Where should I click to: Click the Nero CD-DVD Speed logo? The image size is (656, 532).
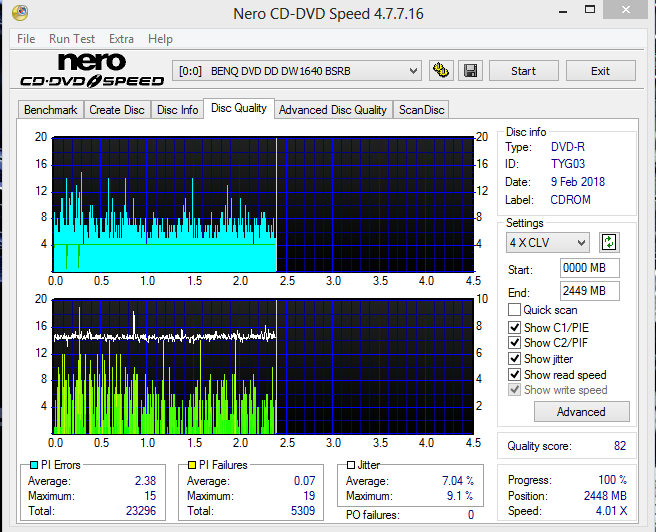(x=92, y=70)
